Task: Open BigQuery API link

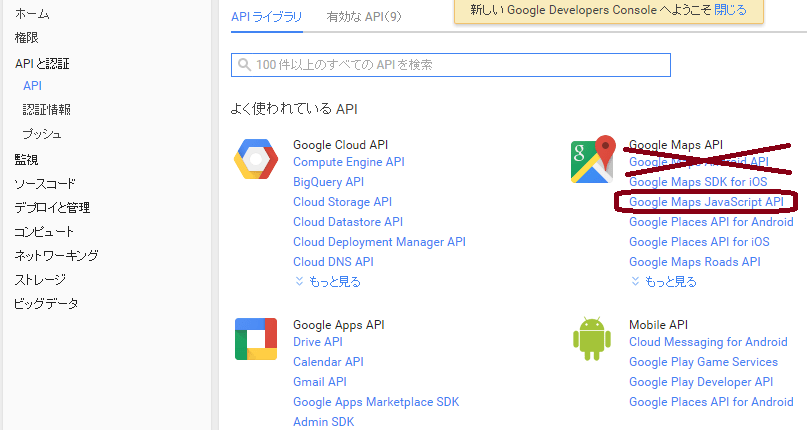Action: click(x=328, y=182)
